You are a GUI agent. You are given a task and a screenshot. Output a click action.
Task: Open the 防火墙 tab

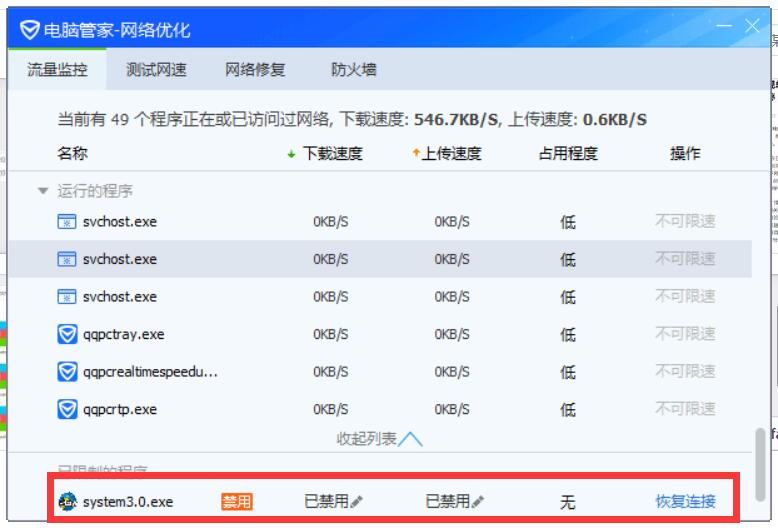354,69
